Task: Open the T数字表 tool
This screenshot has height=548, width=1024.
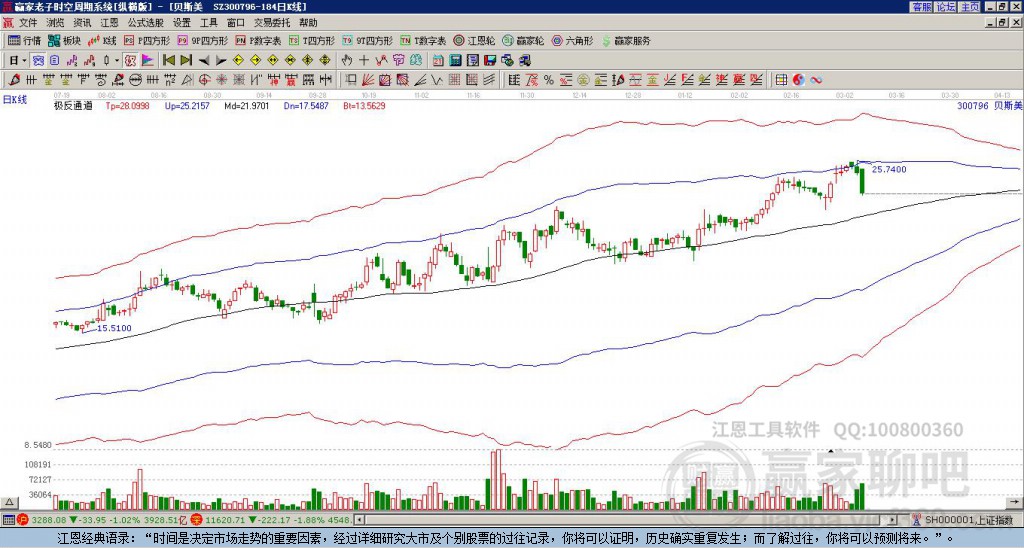Action: coord(423,40)
